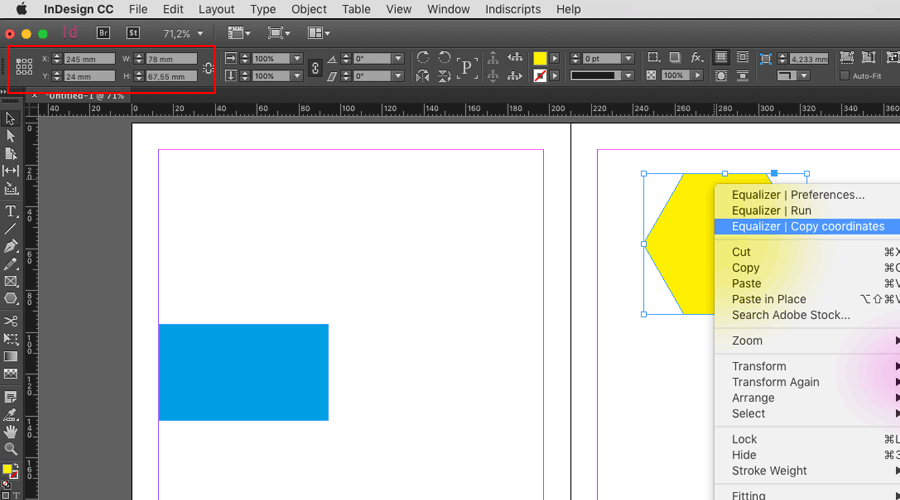This screenshot has height=500, width=900.
Task: Open the zoom level 71,2% dropdown
Action: [x=199, y=34]
